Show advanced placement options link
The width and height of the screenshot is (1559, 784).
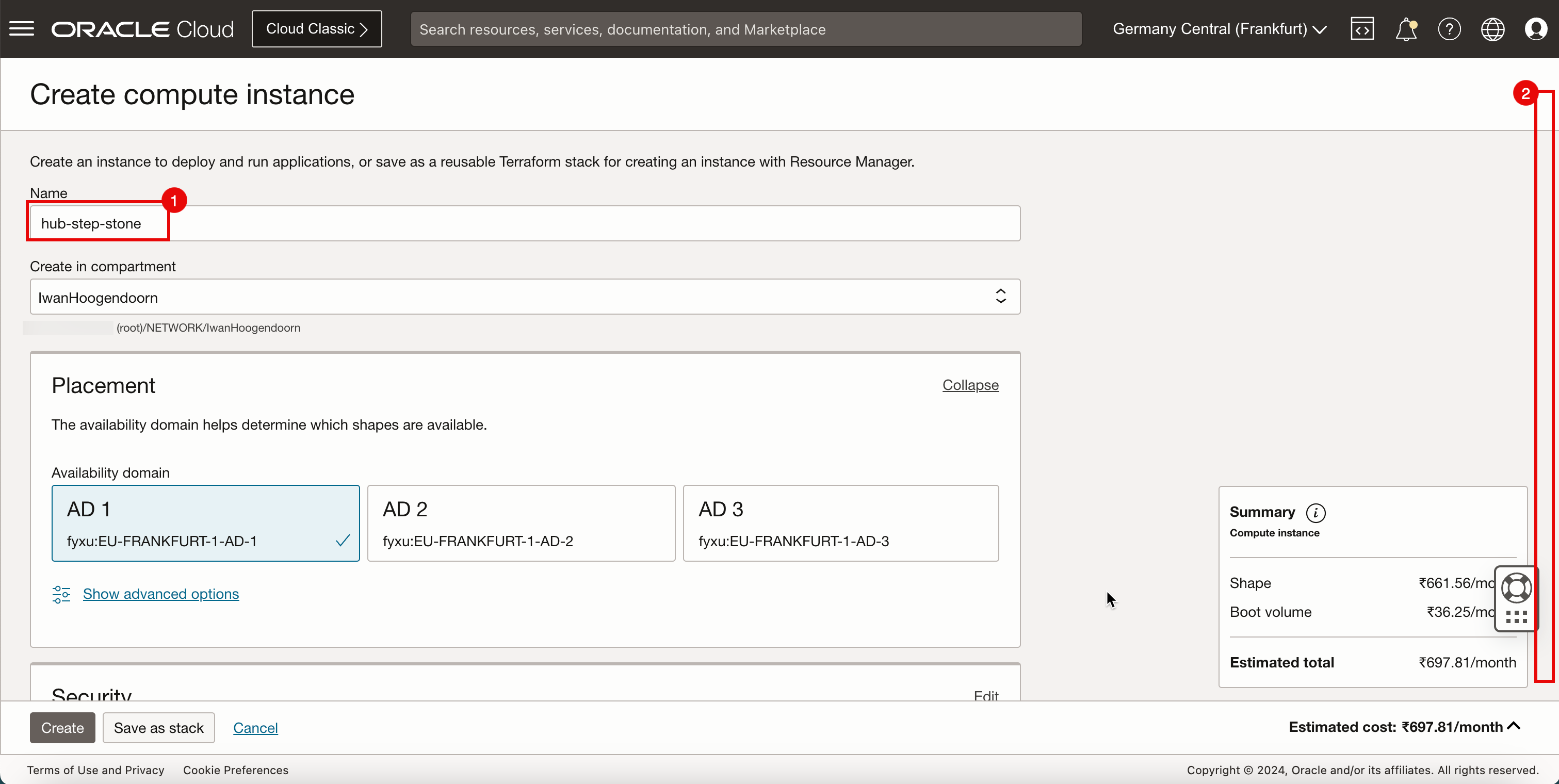click(x=160, y=593)
